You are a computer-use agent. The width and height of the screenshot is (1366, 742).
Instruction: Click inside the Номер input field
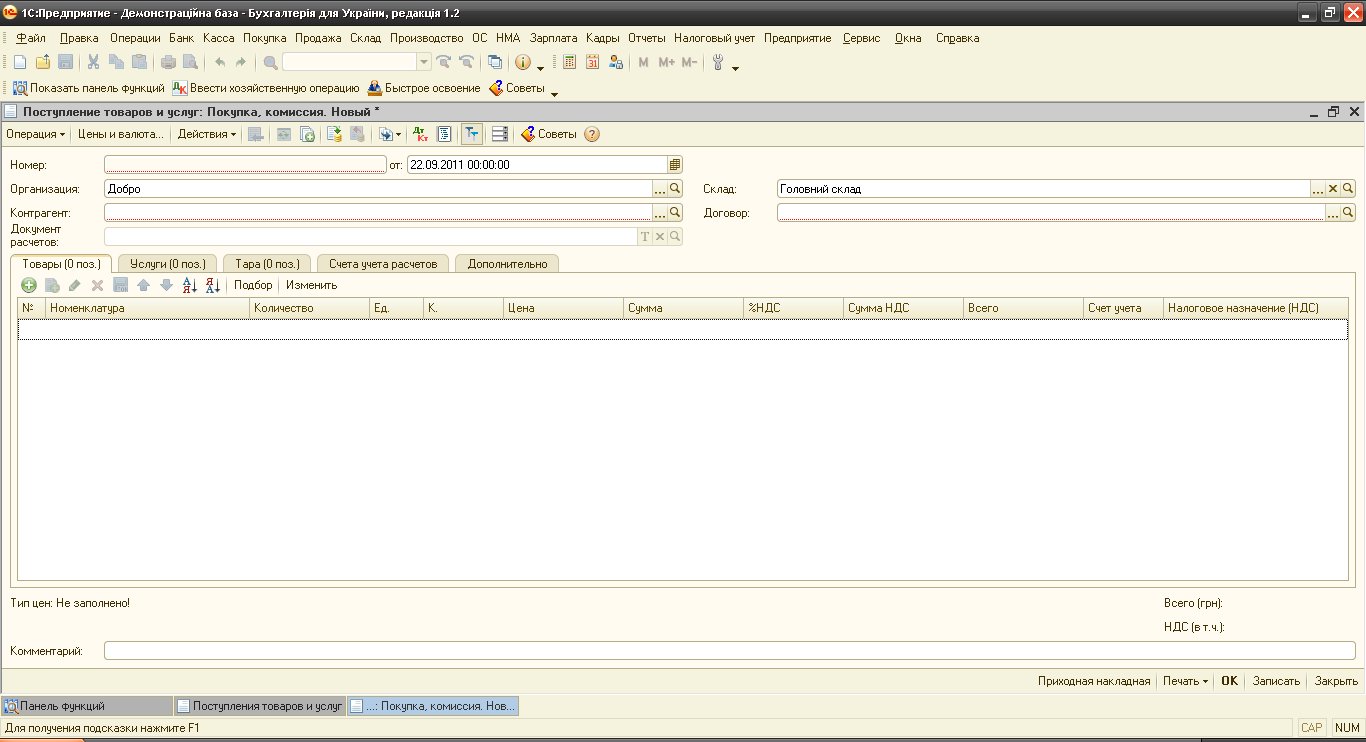click(245, 165)
